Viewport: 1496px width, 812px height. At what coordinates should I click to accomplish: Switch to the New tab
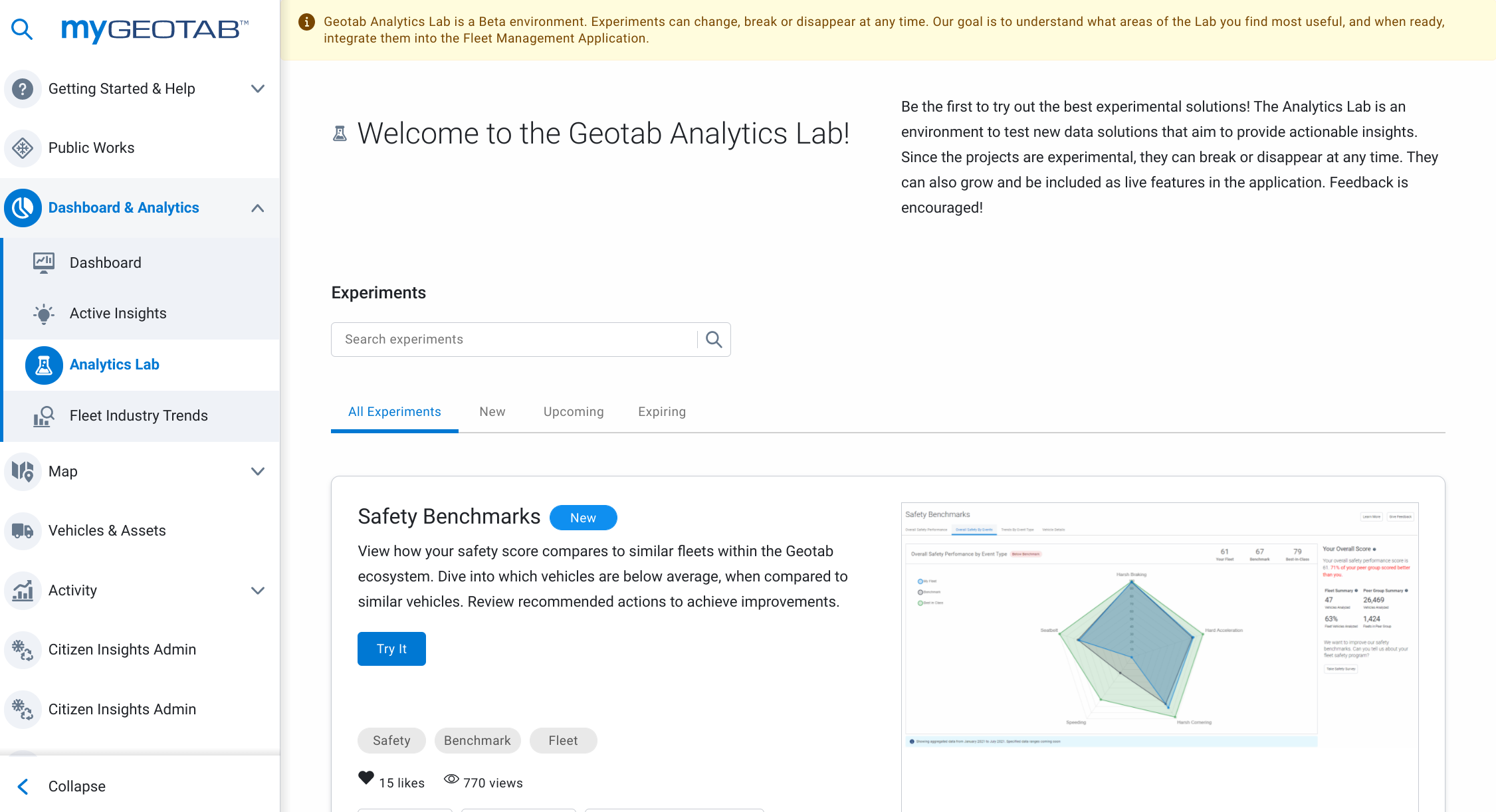tap(492, 412)
